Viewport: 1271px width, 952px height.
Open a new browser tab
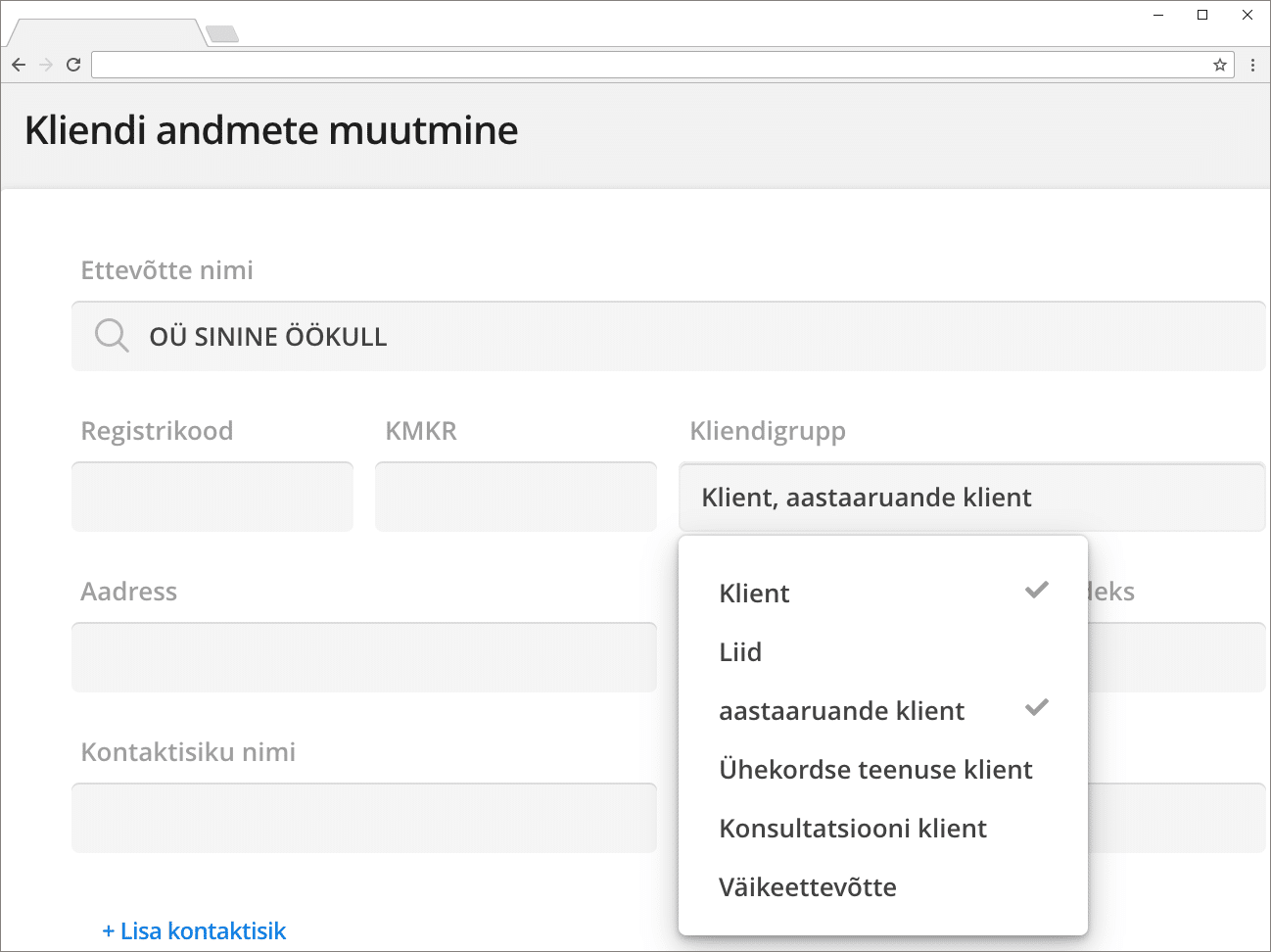(223, 34)
